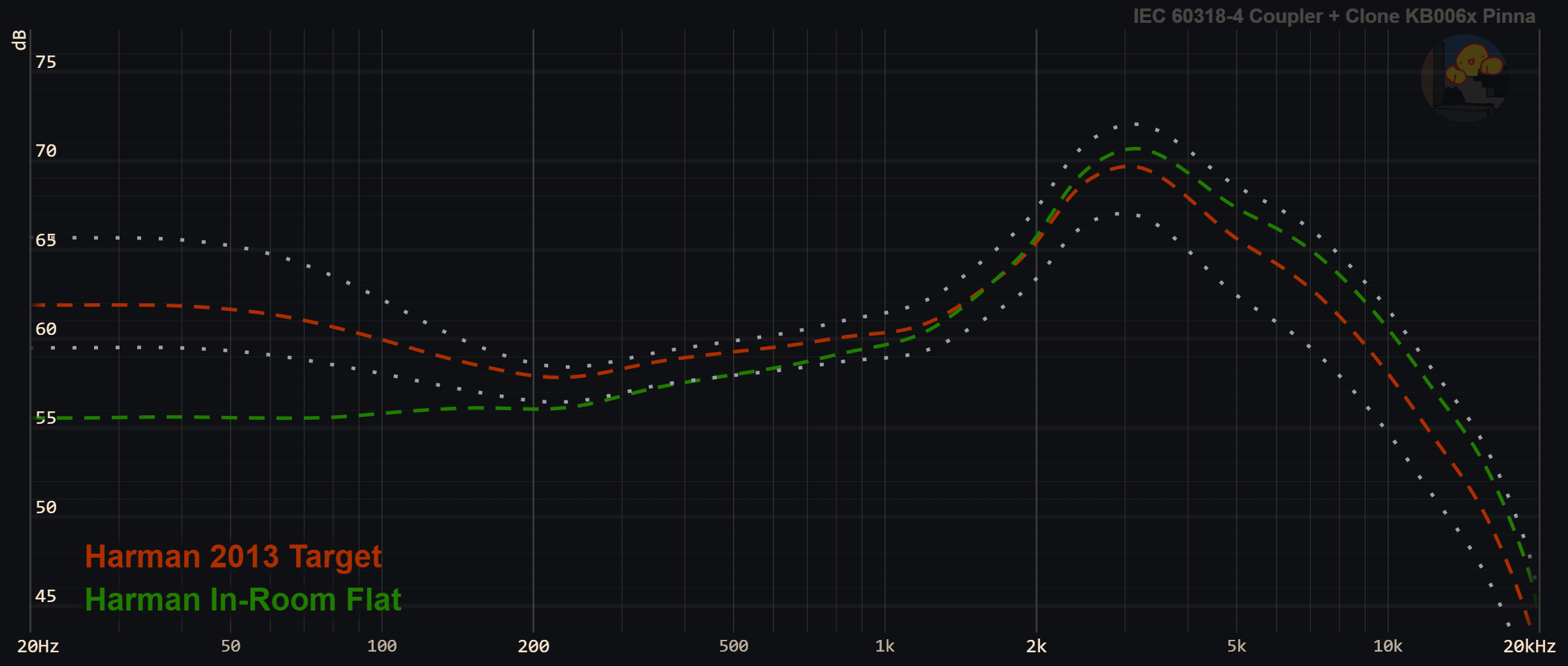Select the 45 dB tick label
1568x666 pixels.
tap(46, 596)
